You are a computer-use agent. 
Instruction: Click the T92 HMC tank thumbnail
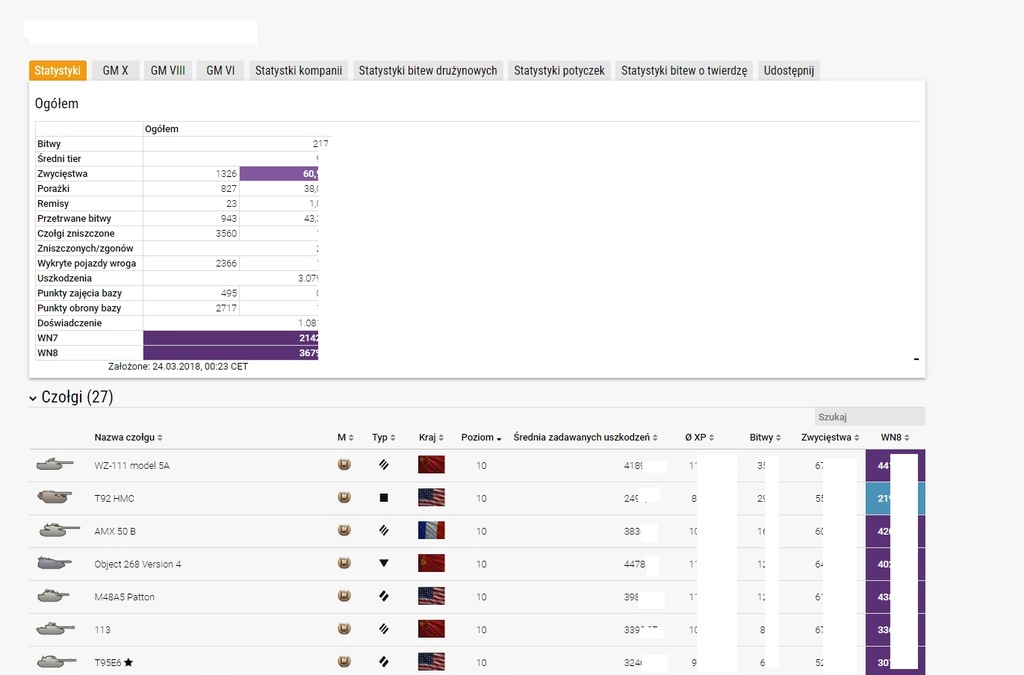pyautogui.click(x=55, y=497)
